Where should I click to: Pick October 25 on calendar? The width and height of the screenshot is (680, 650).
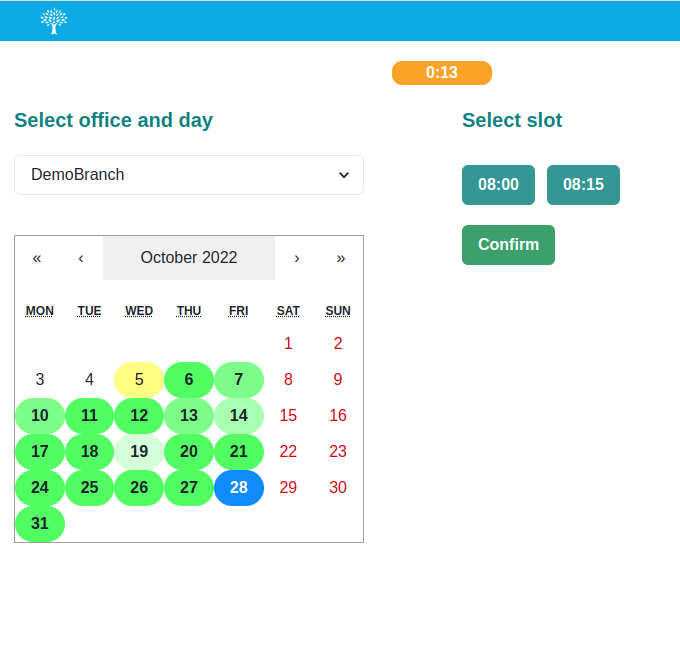point(89,487)
